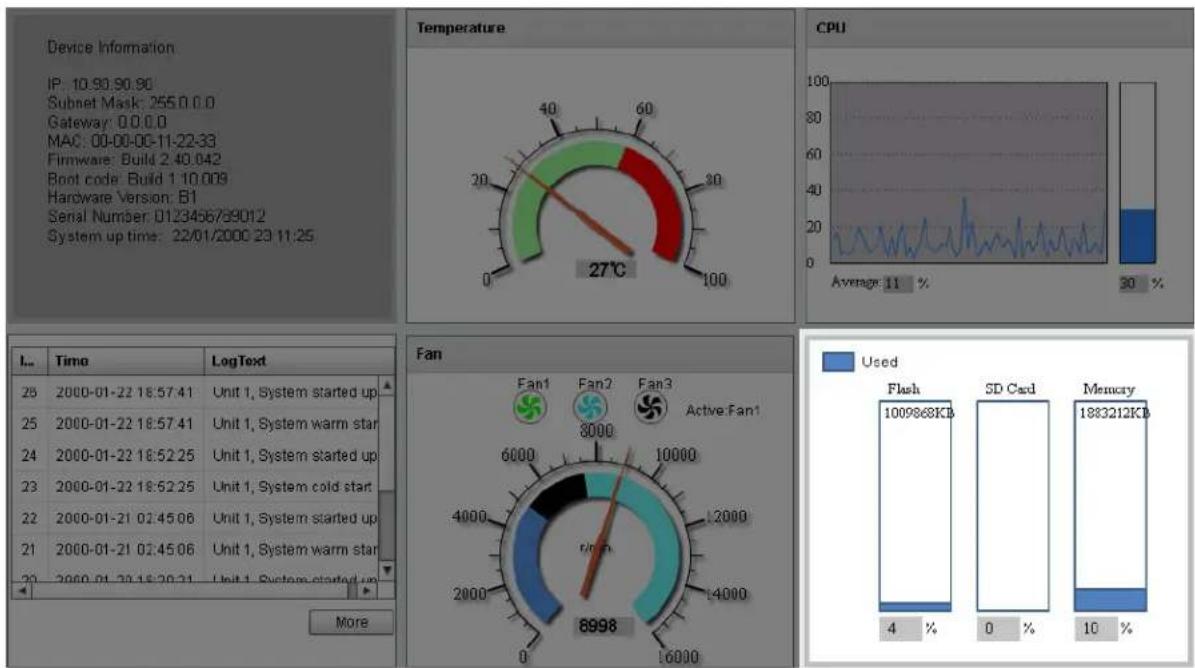
Task: Click the Flash usage bar
Action: pos(915,506)
